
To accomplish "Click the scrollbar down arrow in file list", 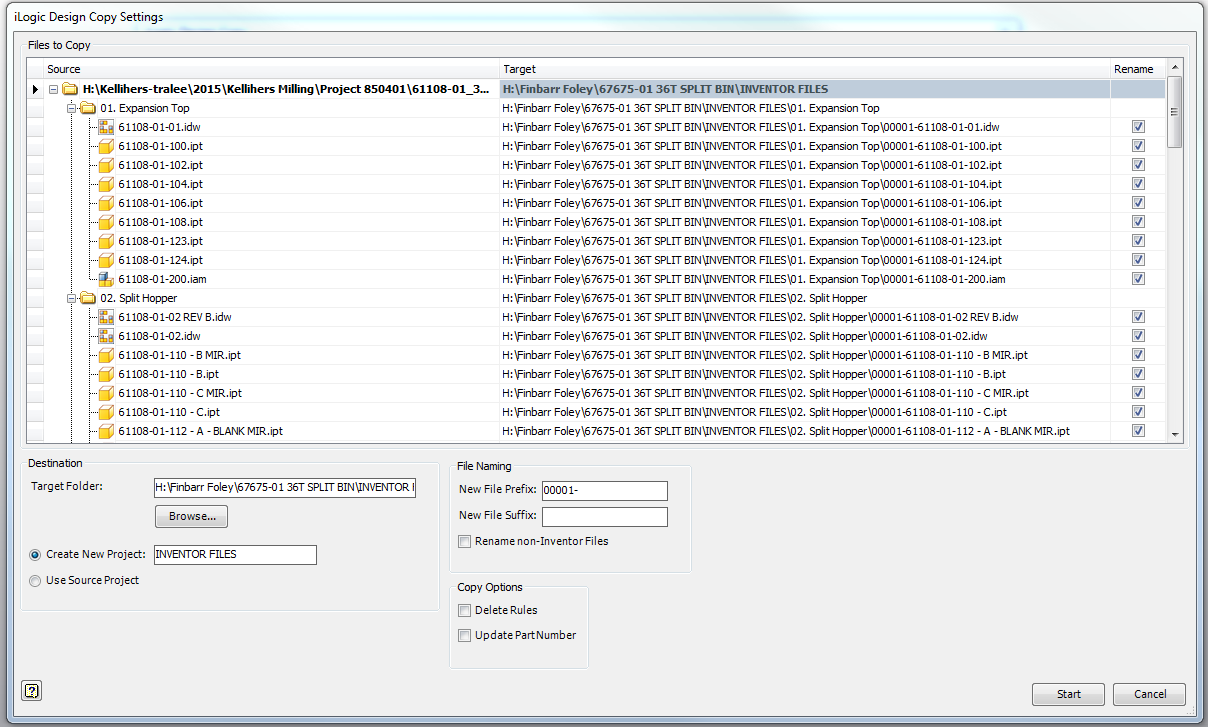I will click(1175, 435).
